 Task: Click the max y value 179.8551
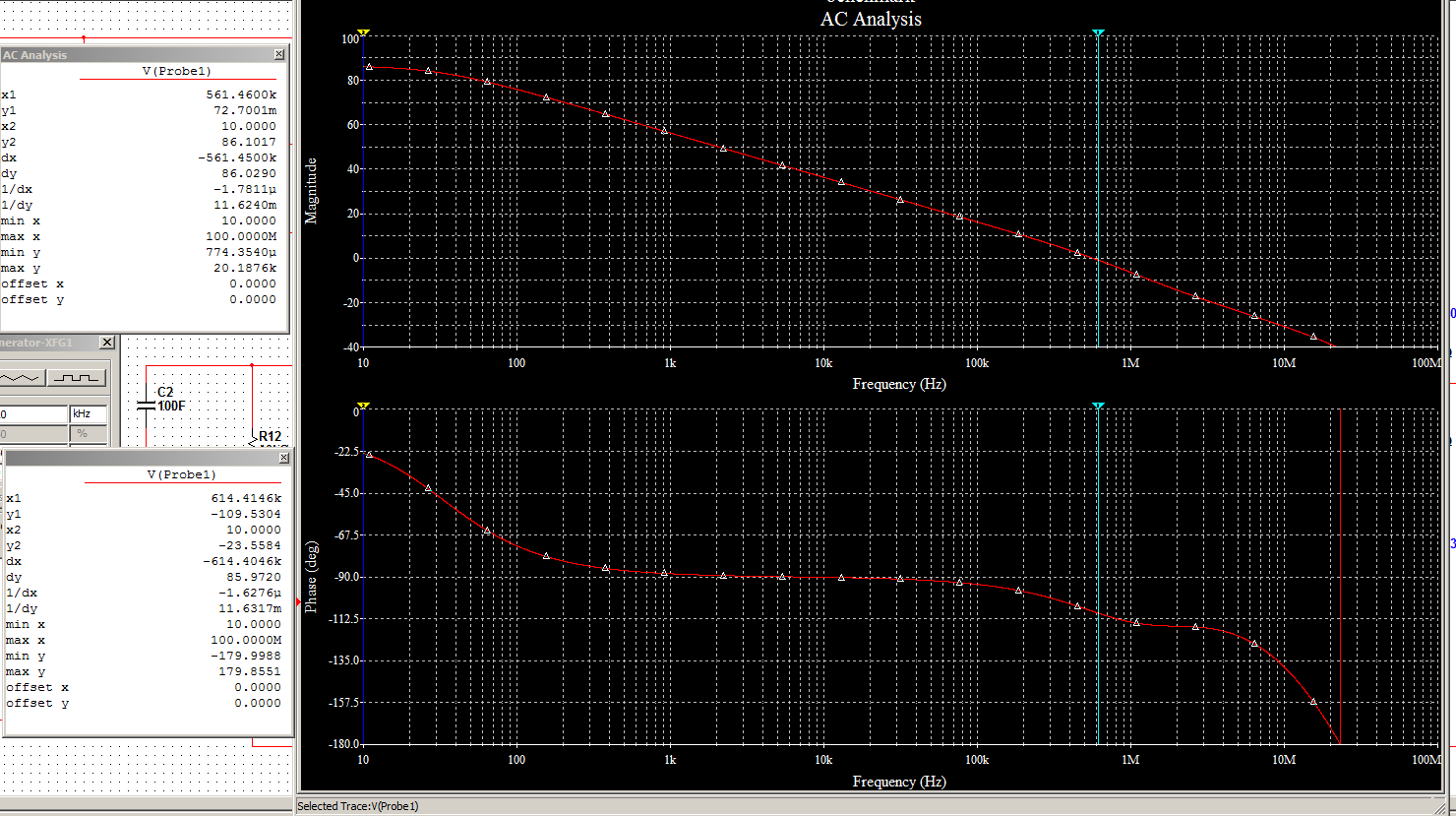250,671
